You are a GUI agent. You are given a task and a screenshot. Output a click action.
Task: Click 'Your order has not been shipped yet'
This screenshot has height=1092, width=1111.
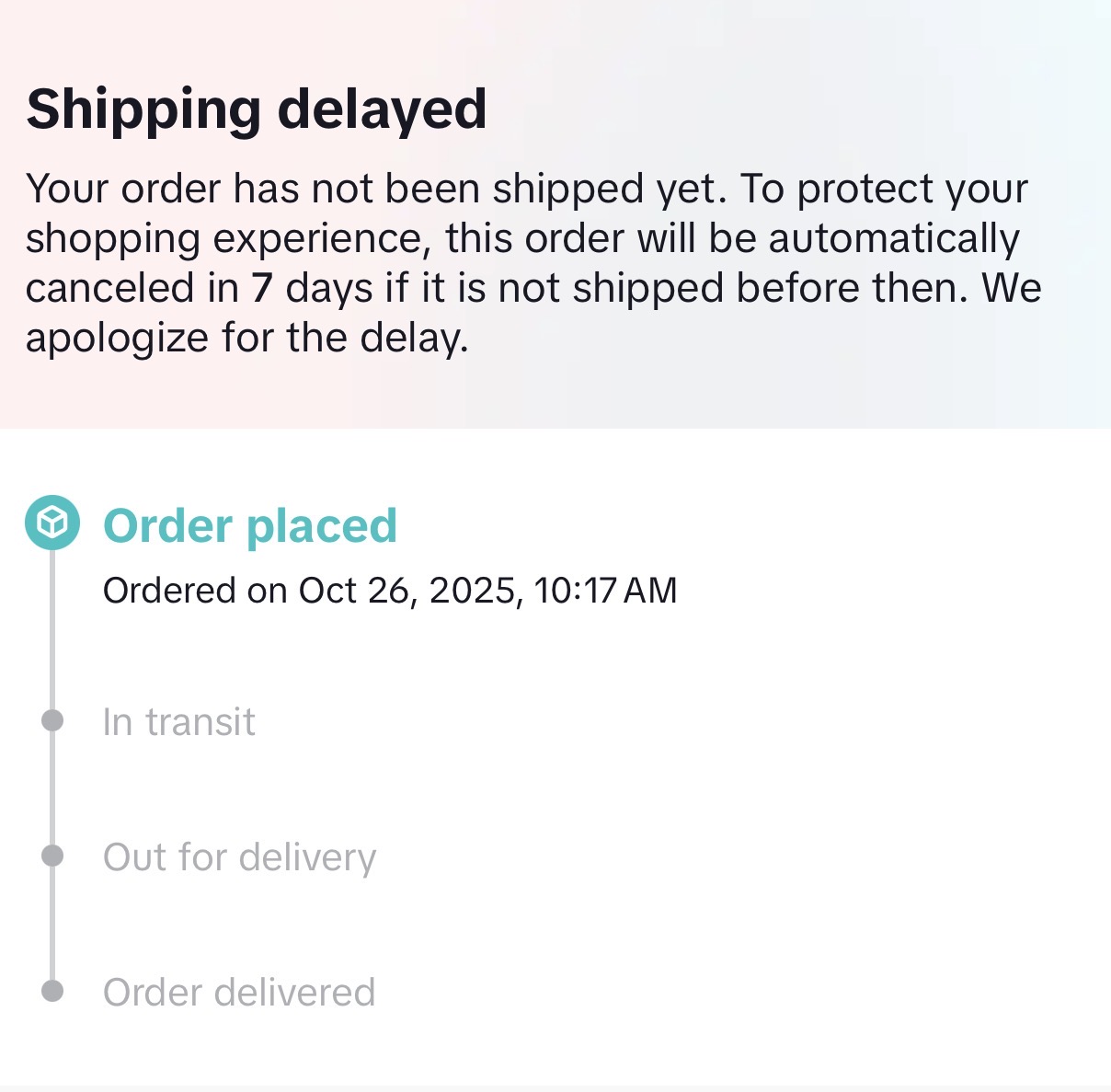[376, 189]
